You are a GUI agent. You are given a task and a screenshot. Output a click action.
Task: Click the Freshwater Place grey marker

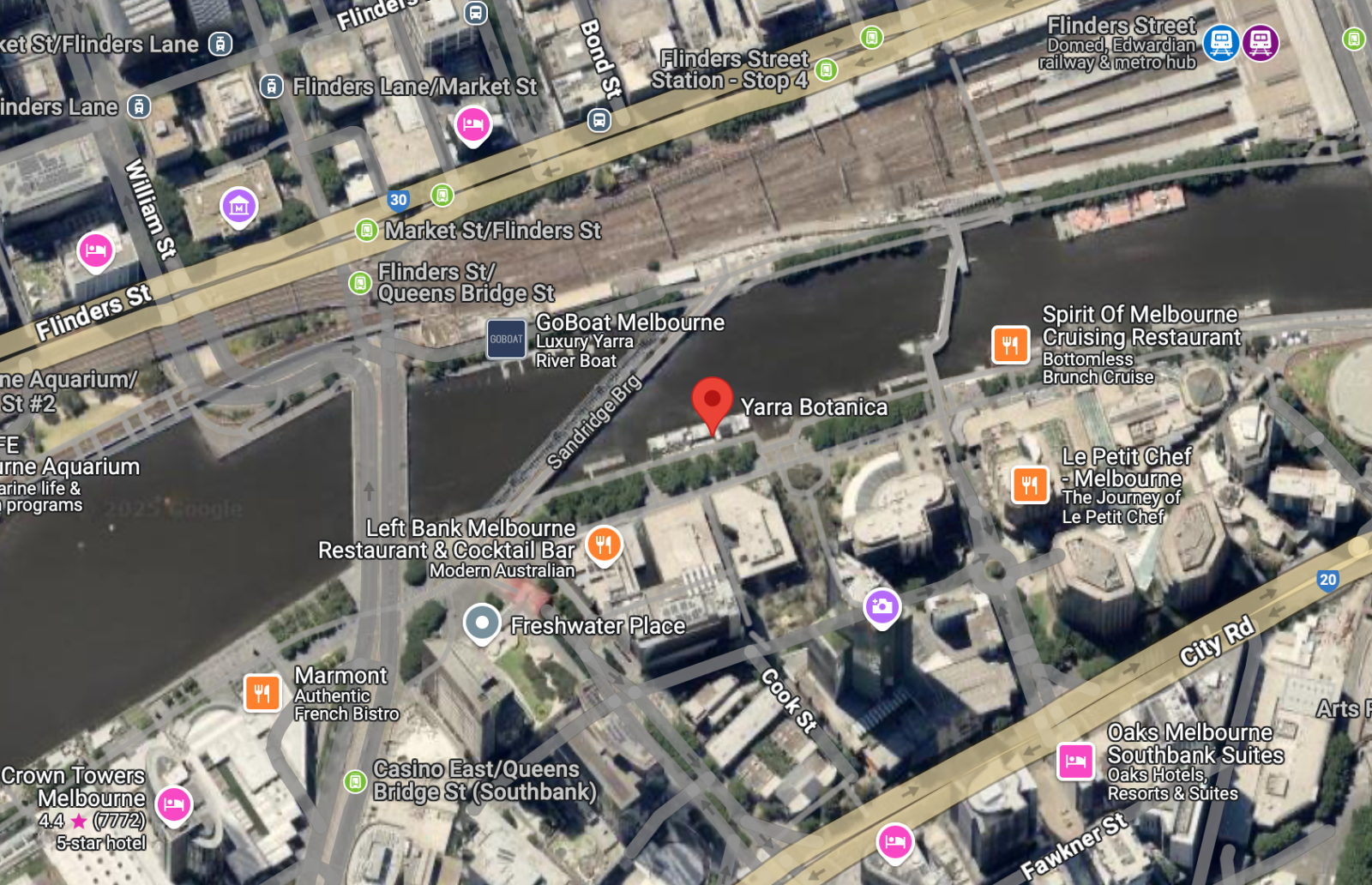tap(482, 624)
